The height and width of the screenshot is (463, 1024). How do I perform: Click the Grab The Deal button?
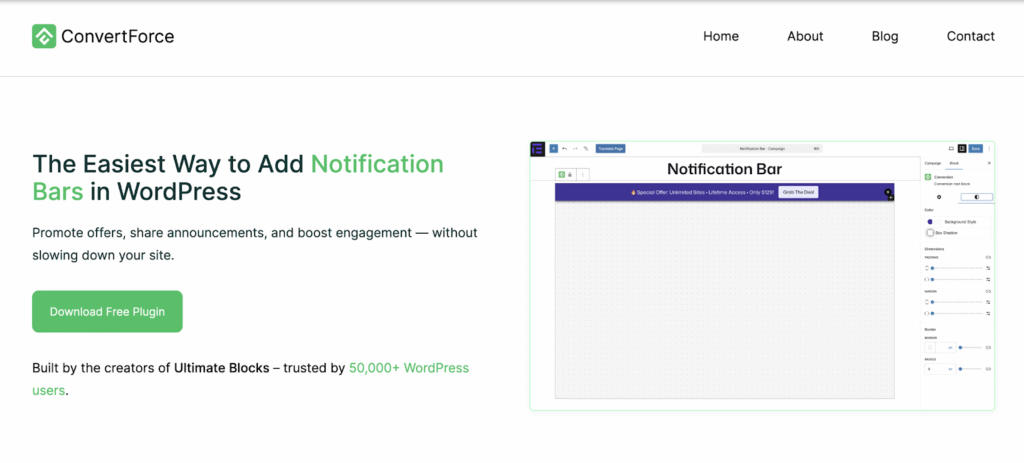(x=798, y=192)
